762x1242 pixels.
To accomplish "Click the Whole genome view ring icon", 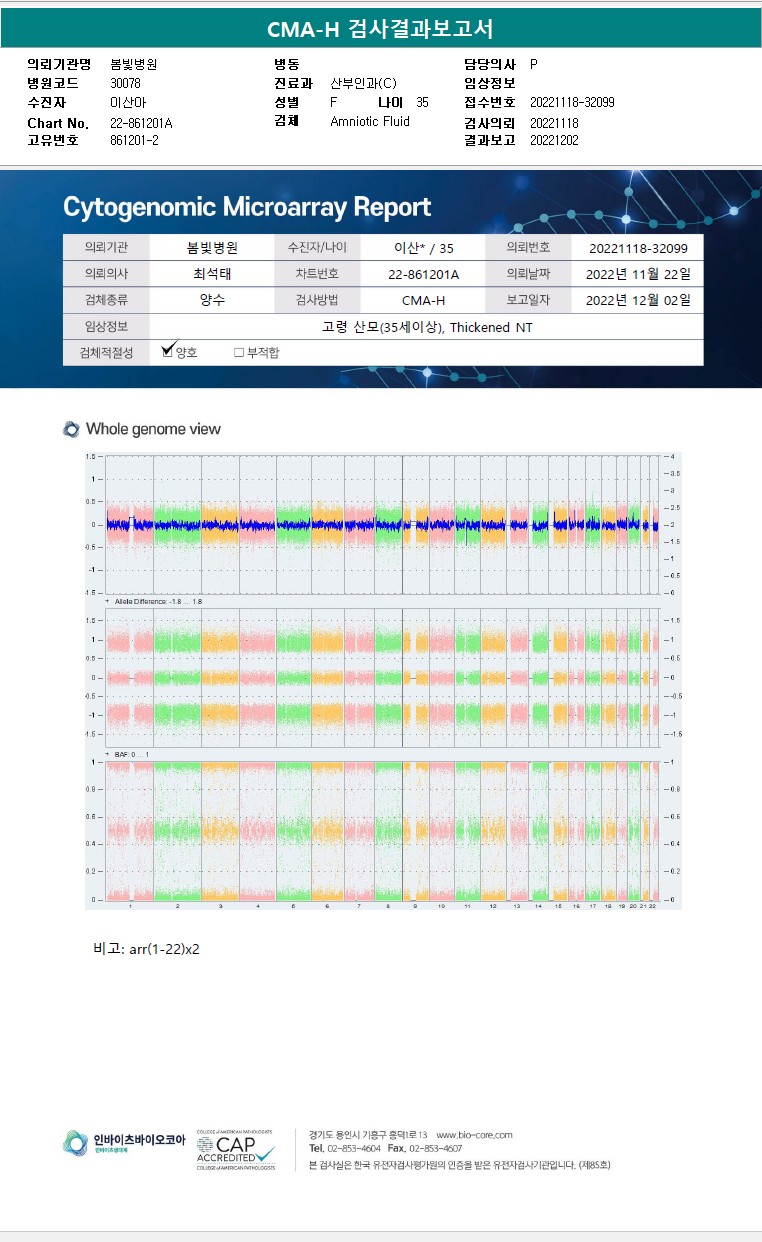I will tap(71, 429).
